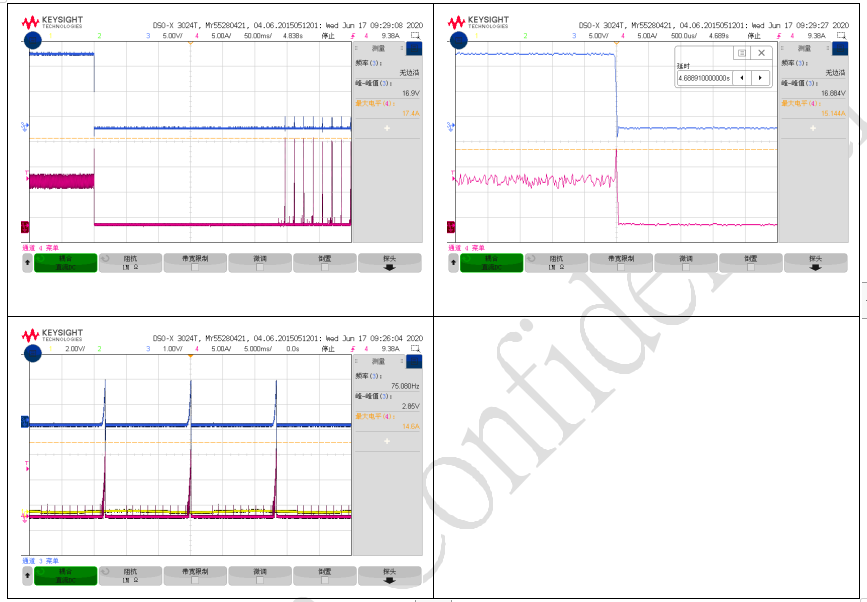Click the trigger edge icon in 09:29:08 capture

tap(354, 36)
